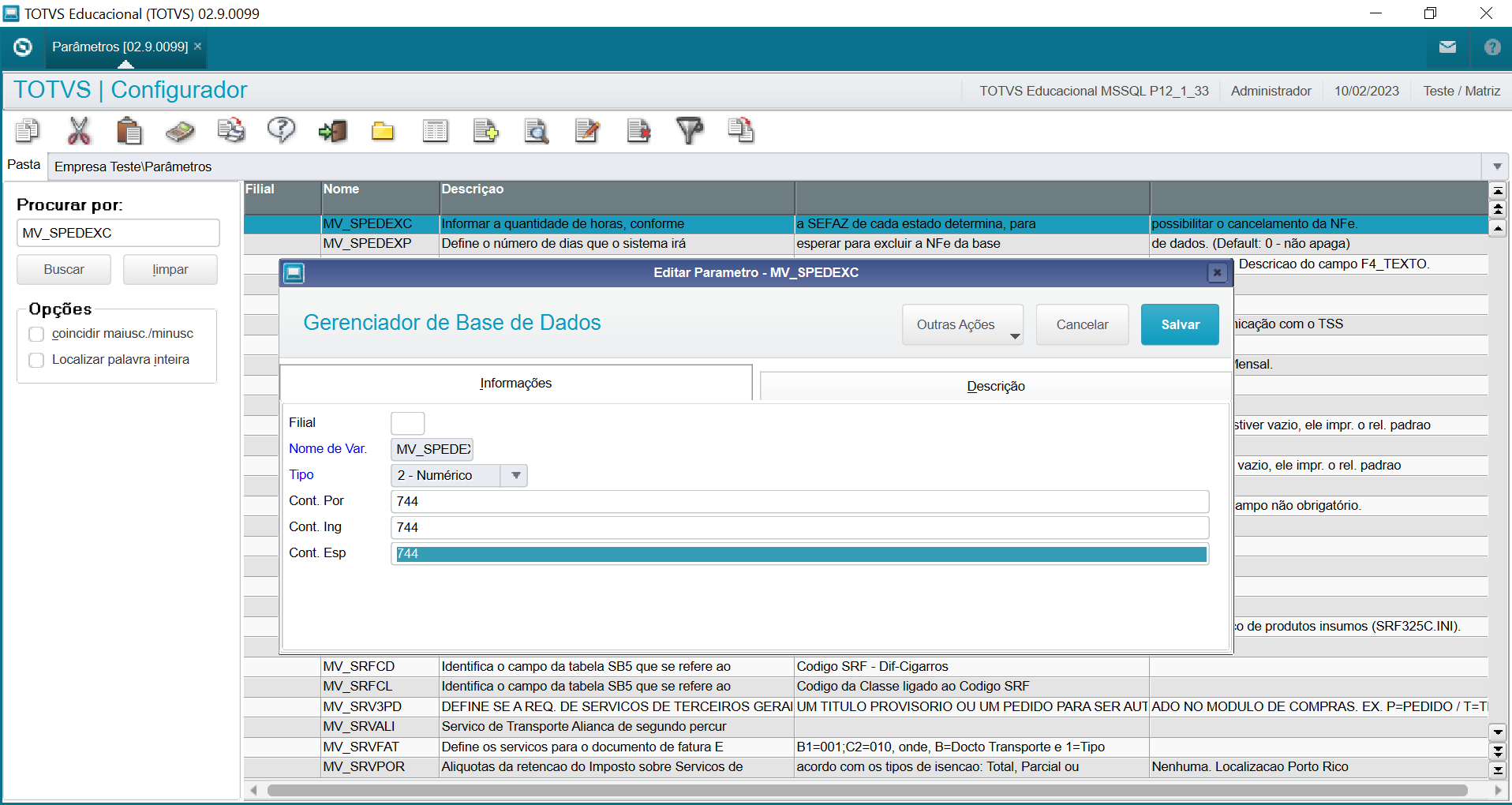Open the calculator toolbar icon

[180, 130]
